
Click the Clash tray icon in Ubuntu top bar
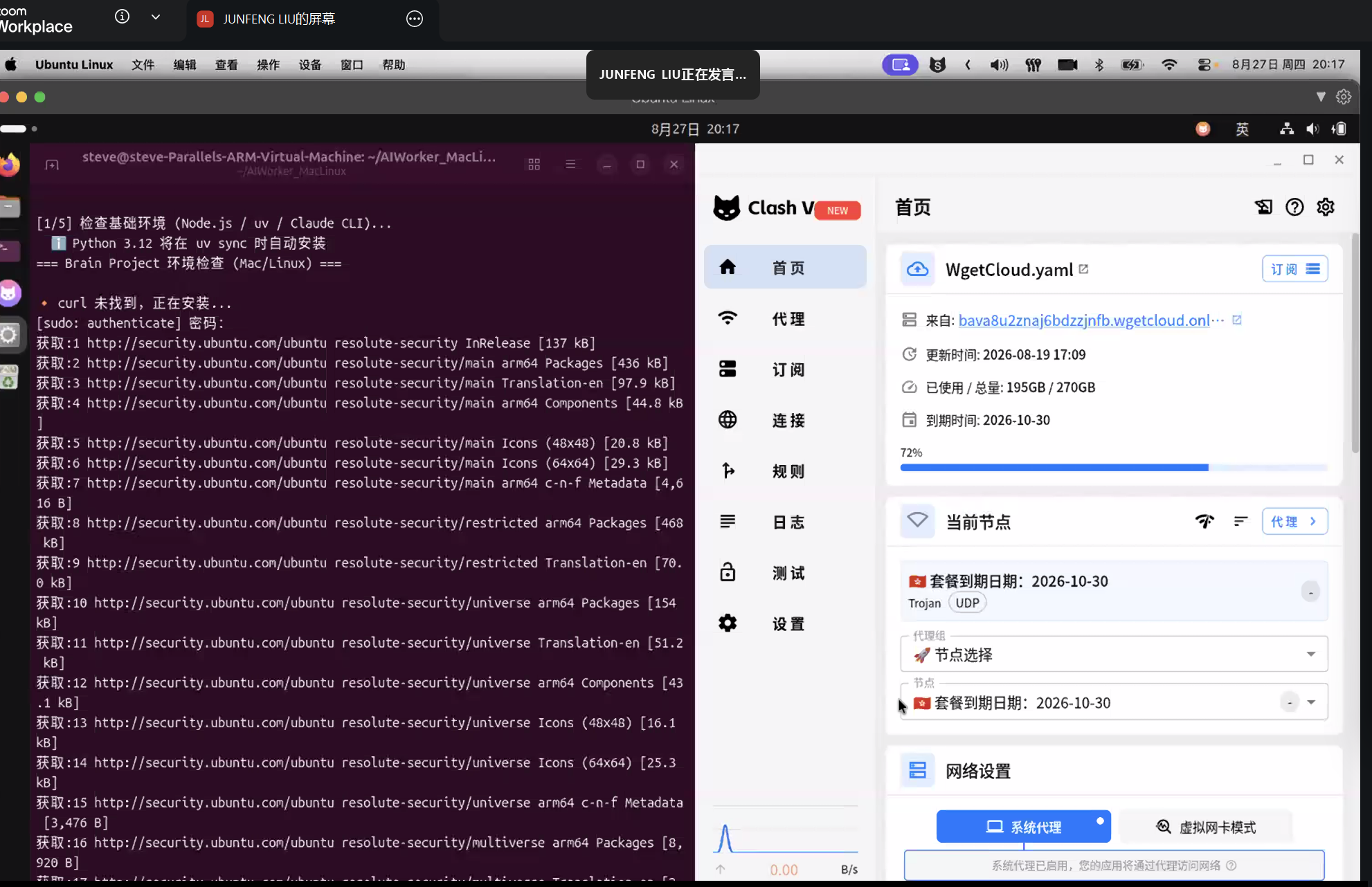(1203, 129)
